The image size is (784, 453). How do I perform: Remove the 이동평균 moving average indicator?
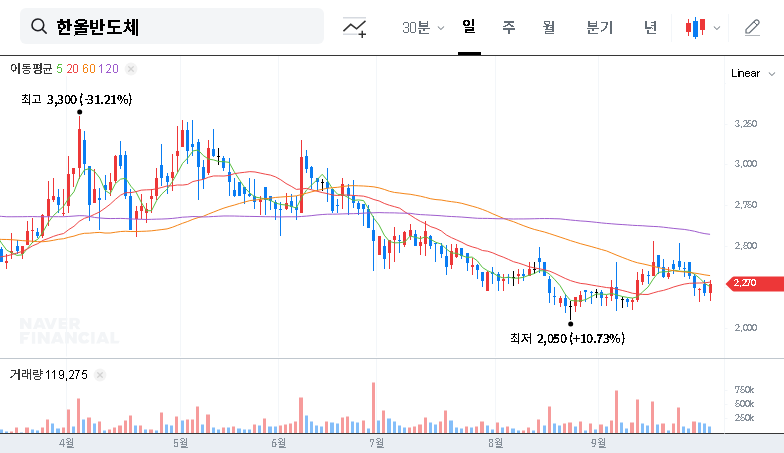tap(131, 69)
